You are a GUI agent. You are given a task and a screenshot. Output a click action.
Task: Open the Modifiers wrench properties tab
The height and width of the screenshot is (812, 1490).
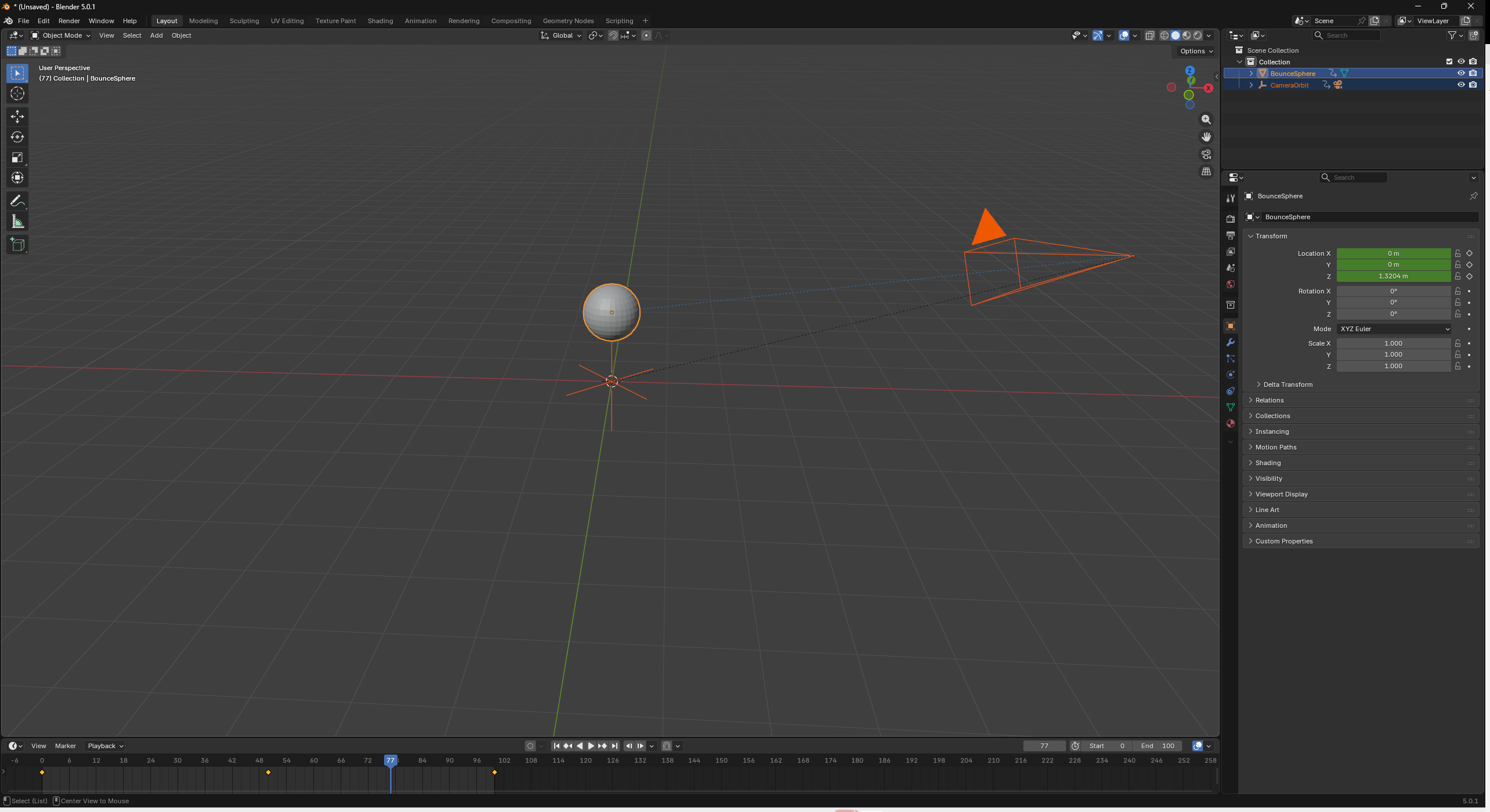pyautogui.click(x=1230, y=342)
